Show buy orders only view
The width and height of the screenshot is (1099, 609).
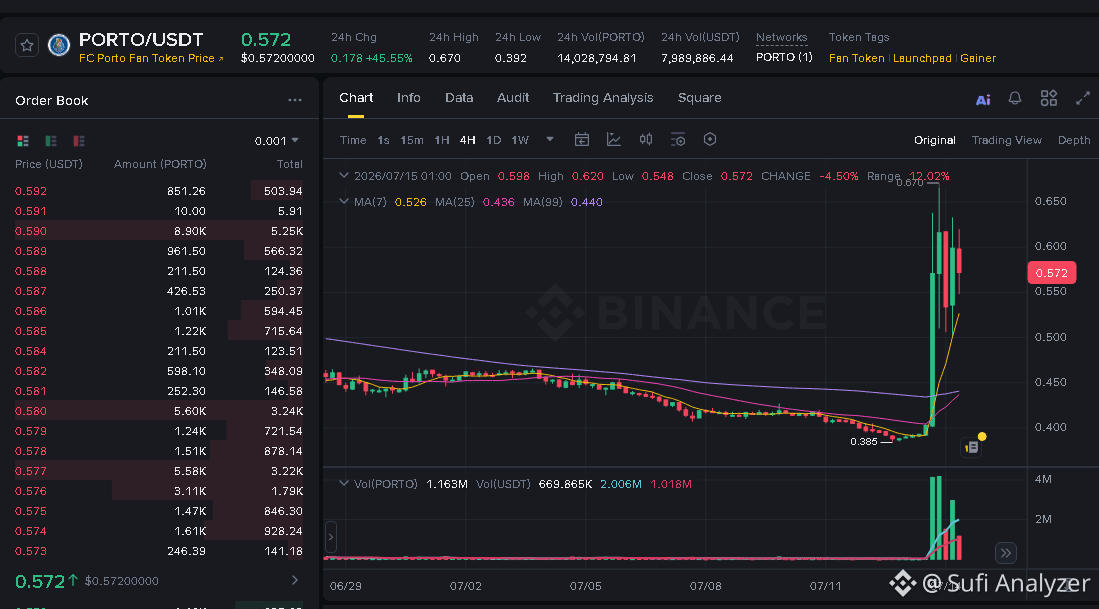click(x=51, y=141)
